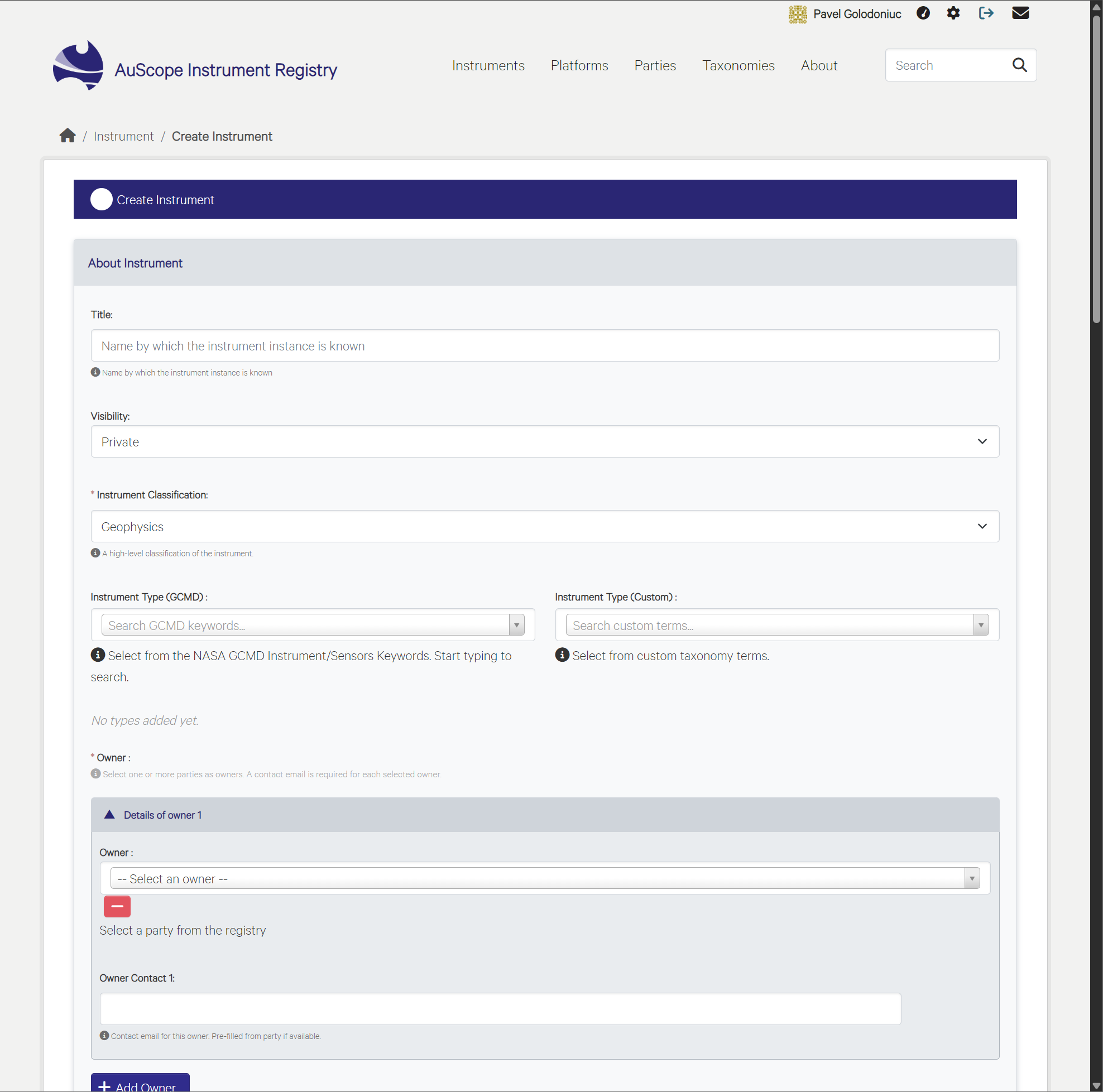Open the envelope messages icon
This screenshot has height=1092, width=1103.
[x=1020, y=13]
